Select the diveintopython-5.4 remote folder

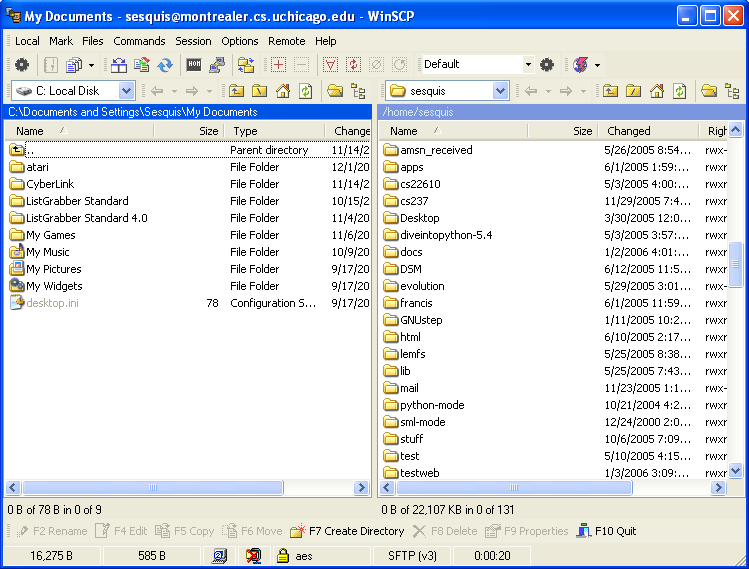[x=445, y=235]
